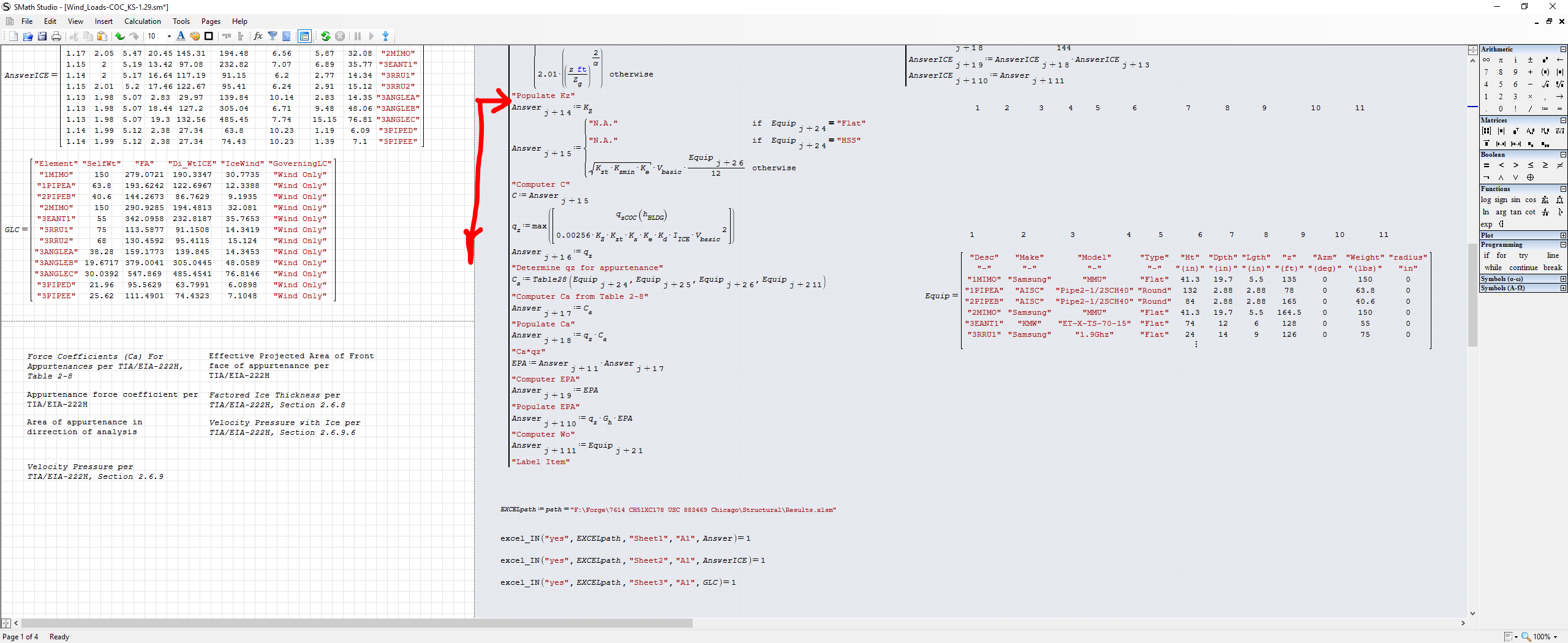Open a file with the Open toolbar icon

tap(28, 36)
